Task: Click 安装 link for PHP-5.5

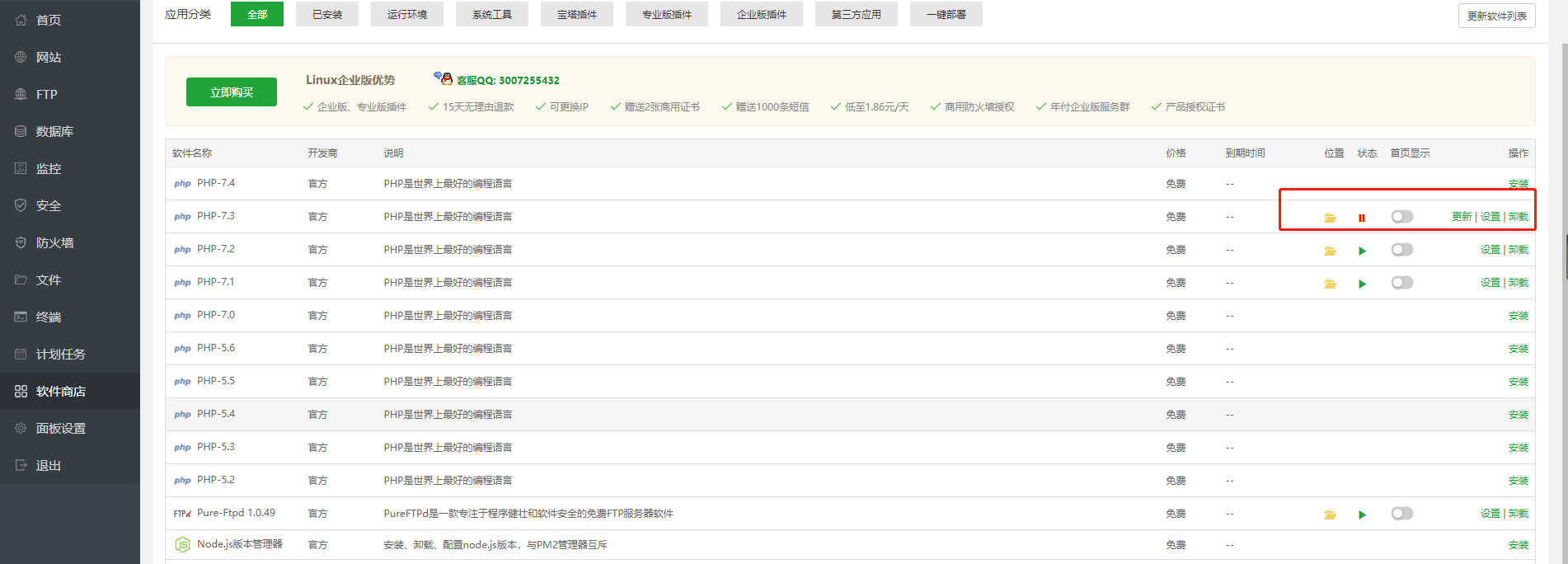Action: [1519, 382]
